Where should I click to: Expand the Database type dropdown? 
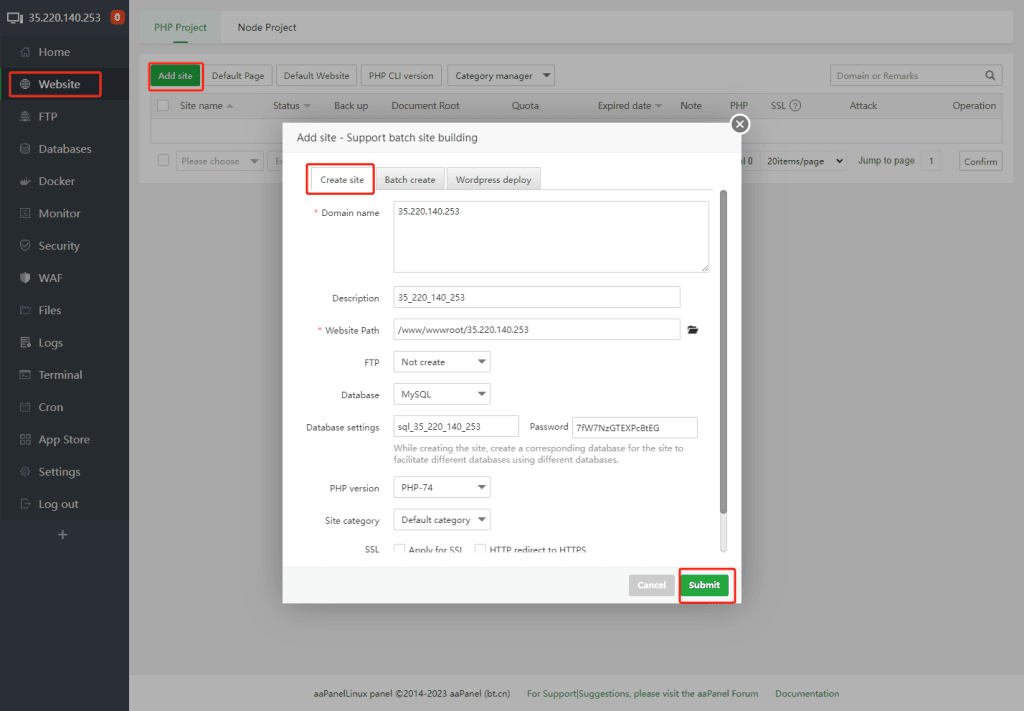[441, 394]
